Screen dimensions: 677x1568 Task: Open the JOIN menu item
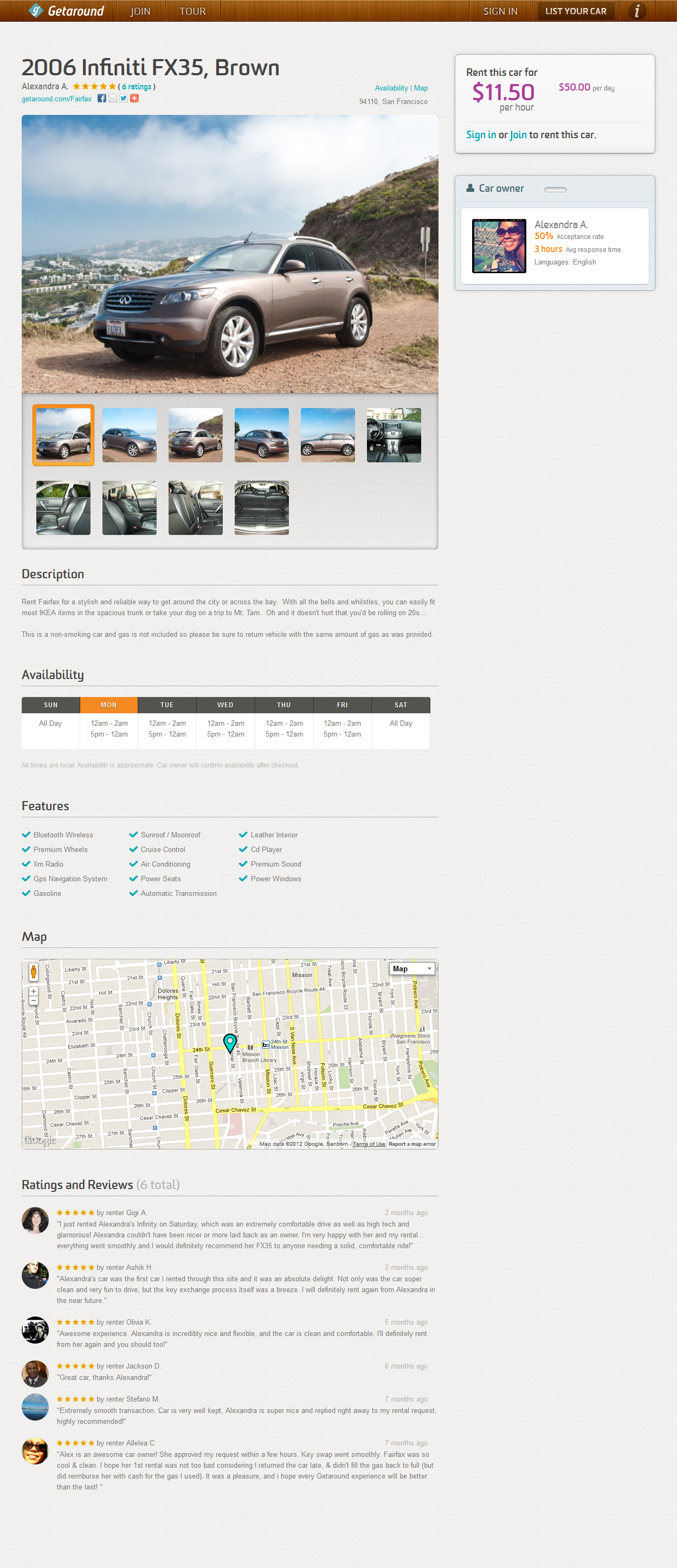click(x=140, y=11)
